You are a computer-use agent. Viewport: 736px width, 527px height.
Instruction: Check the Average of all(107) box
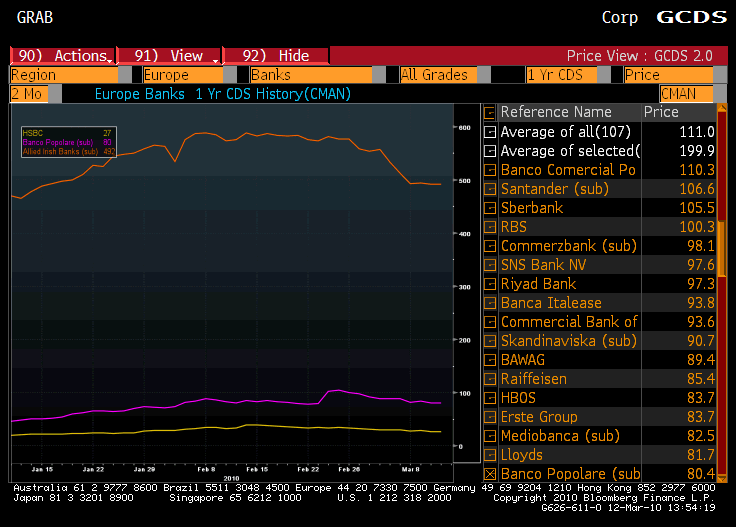pos(490,132)
